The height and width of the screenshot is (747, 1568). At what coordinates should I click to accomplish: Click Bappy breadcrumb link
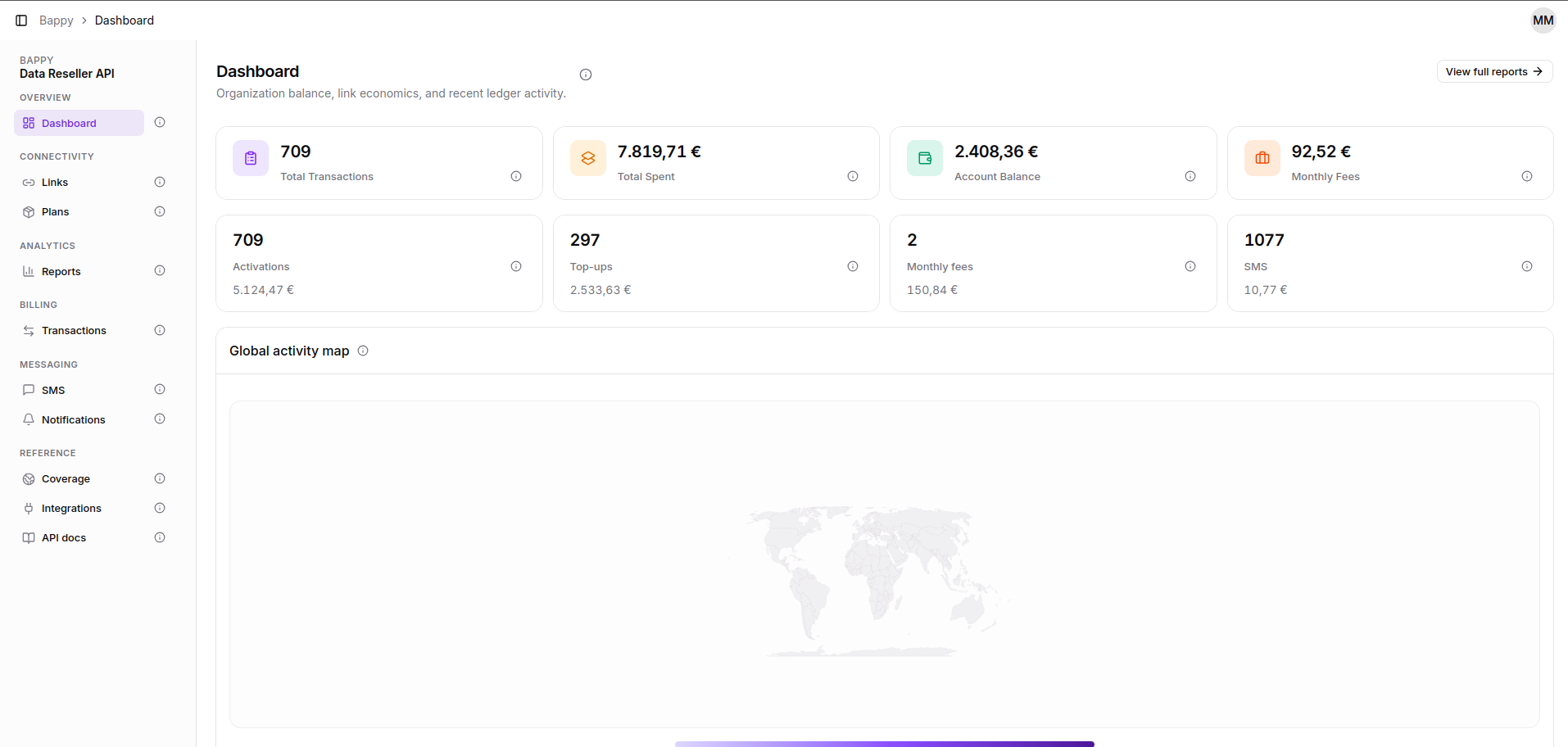pos(56,20)
